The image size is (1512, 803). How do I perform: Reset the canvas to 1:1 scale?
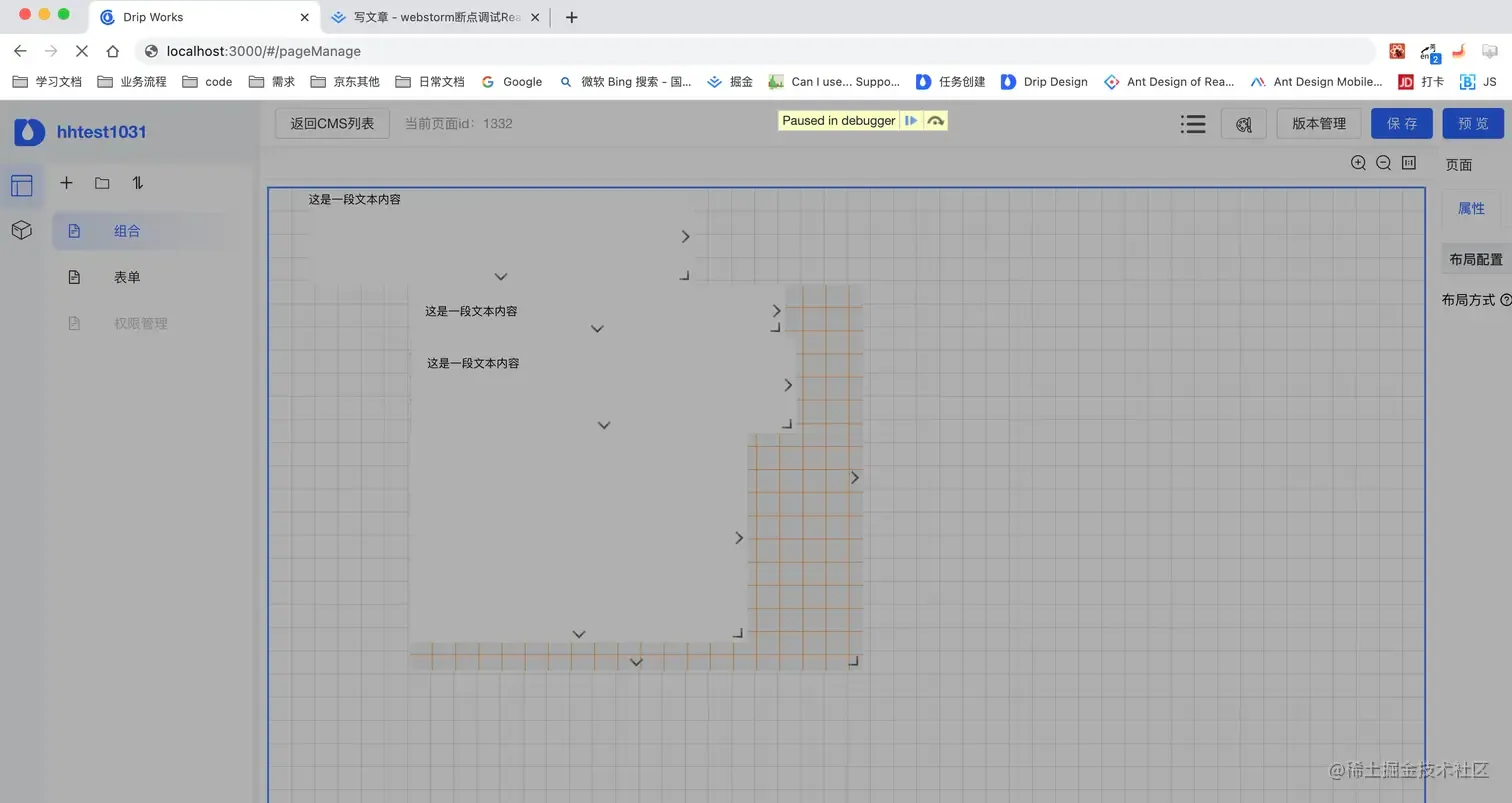coord(1409,163)
